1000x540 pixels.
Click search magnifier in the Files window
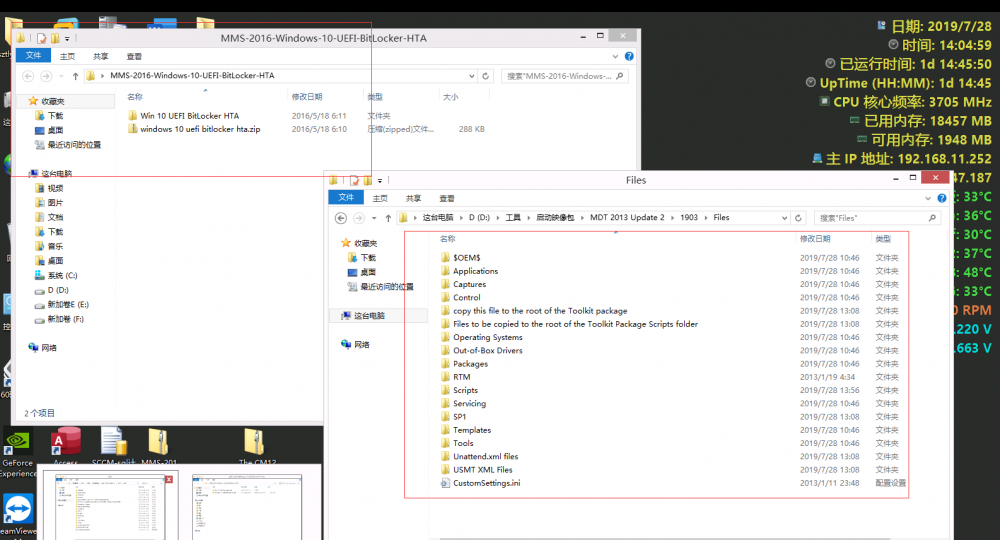(x=932, y=218)
